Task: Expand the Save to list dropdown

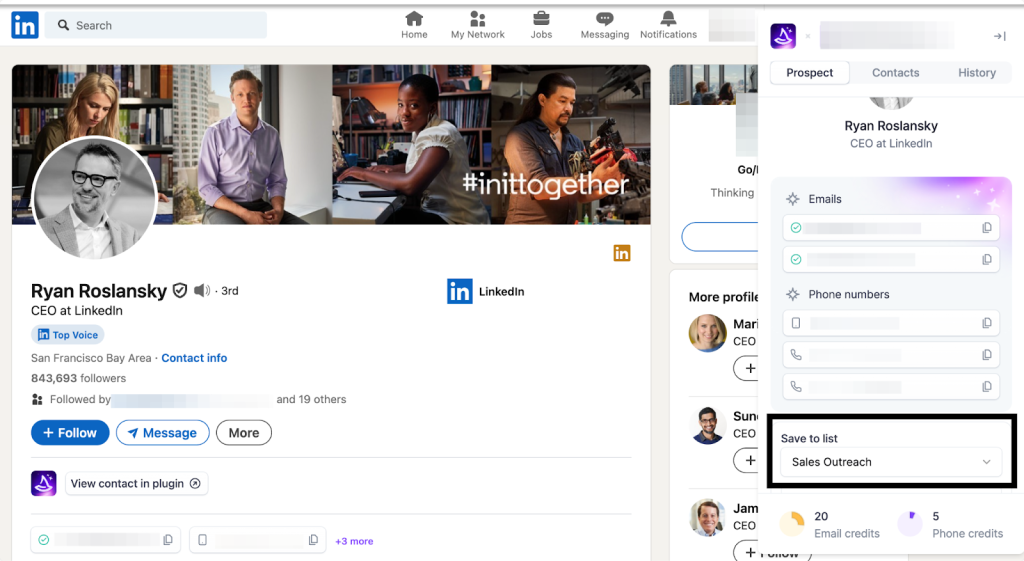Action: (x=890, y=462)
